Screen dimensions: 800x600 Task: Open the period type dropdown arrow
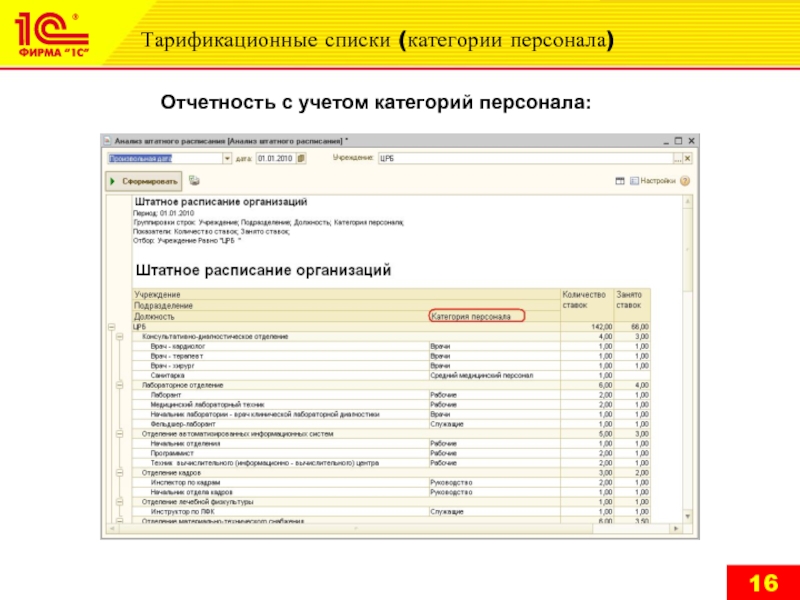228,158
